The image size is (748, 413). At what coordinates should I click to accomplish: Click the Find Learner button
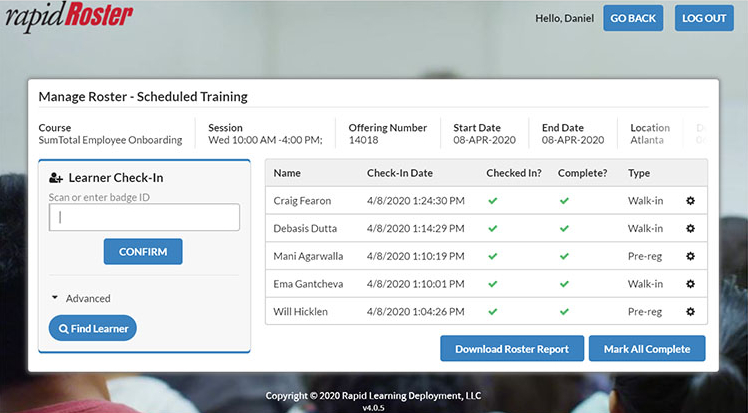click(93, 328)
